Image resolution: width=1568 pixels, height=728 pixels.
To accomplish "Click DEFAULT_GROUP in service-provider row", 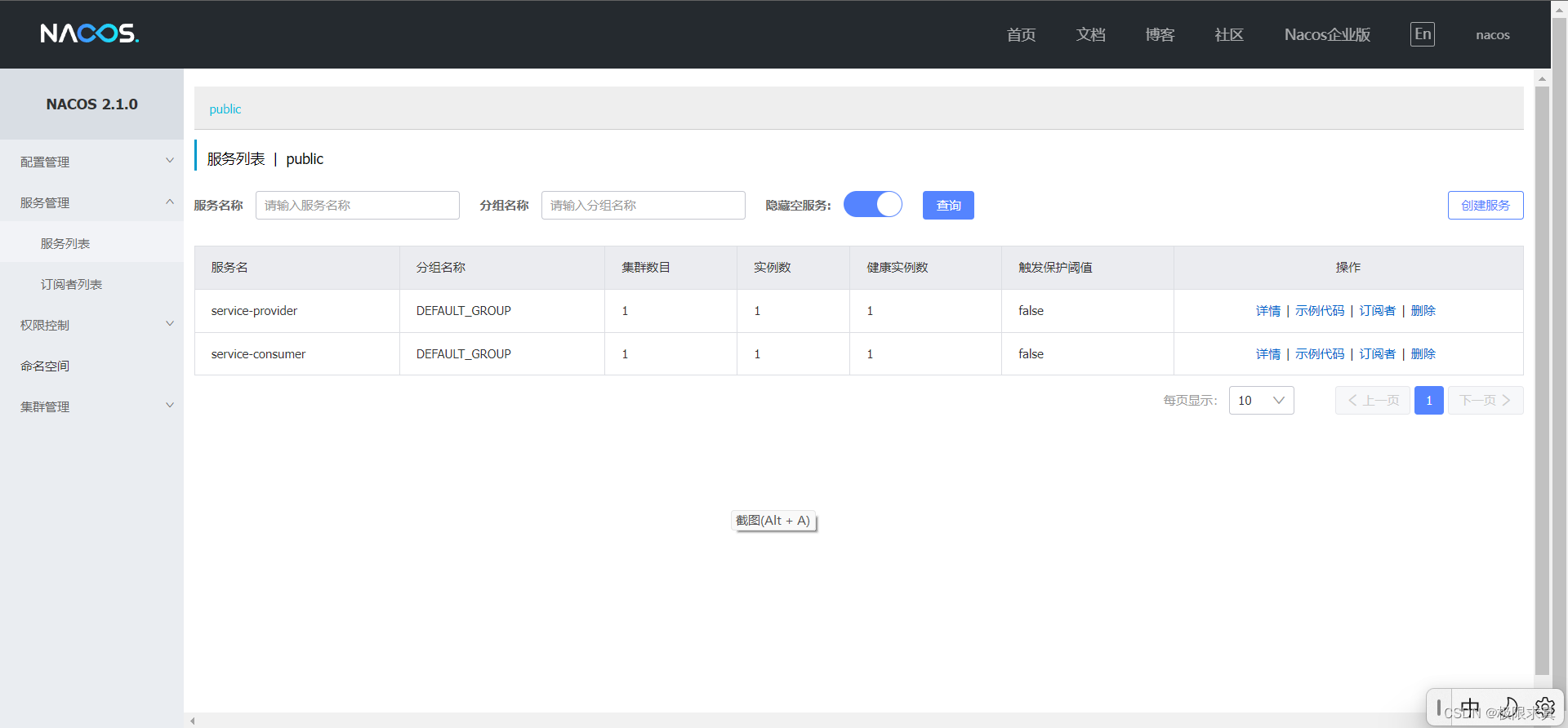I will (464, 310).
